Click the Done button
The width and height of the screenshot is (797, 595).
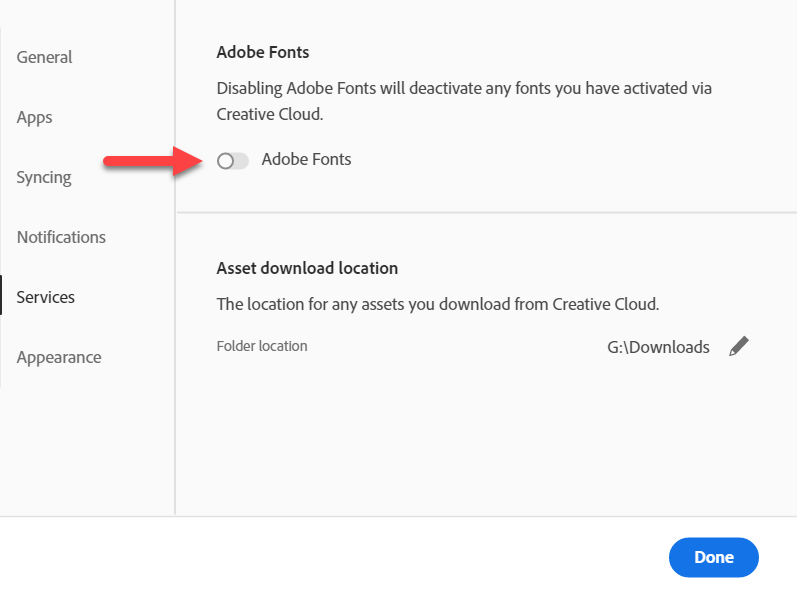click(x=714, y=557)
